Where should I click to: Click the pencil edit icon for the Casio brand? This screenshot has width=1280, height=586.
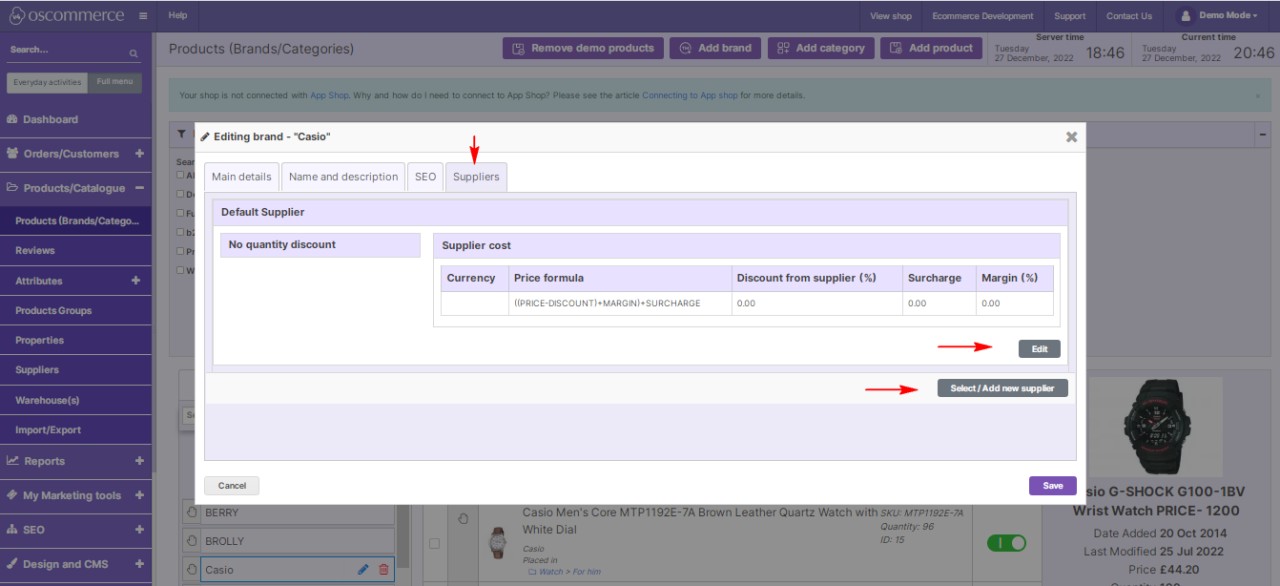[x=363, y=569]
